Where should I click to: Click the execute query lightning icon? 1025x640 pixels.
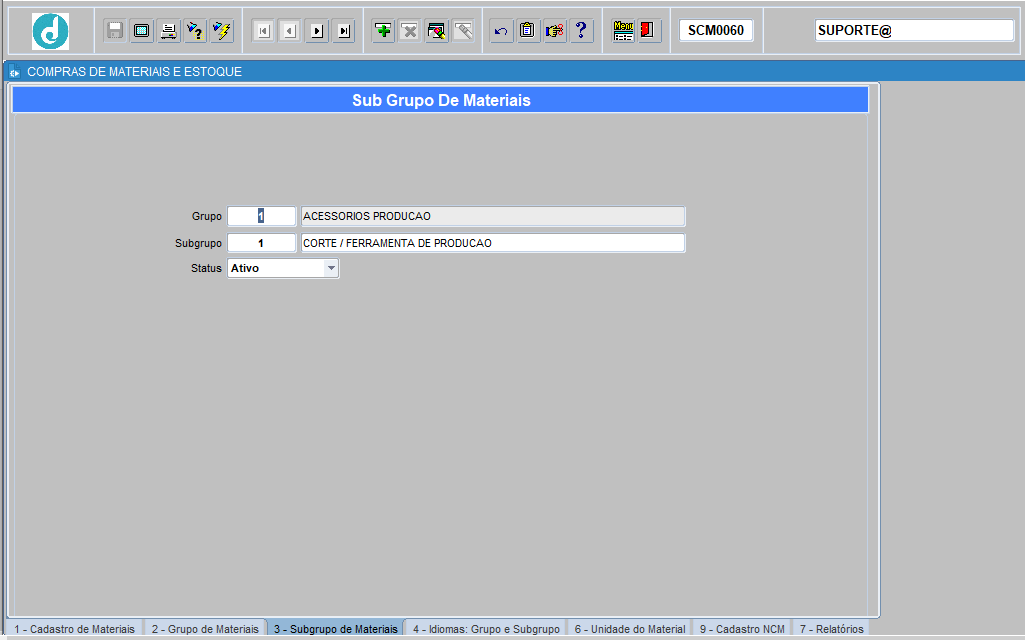pos(222,31)
